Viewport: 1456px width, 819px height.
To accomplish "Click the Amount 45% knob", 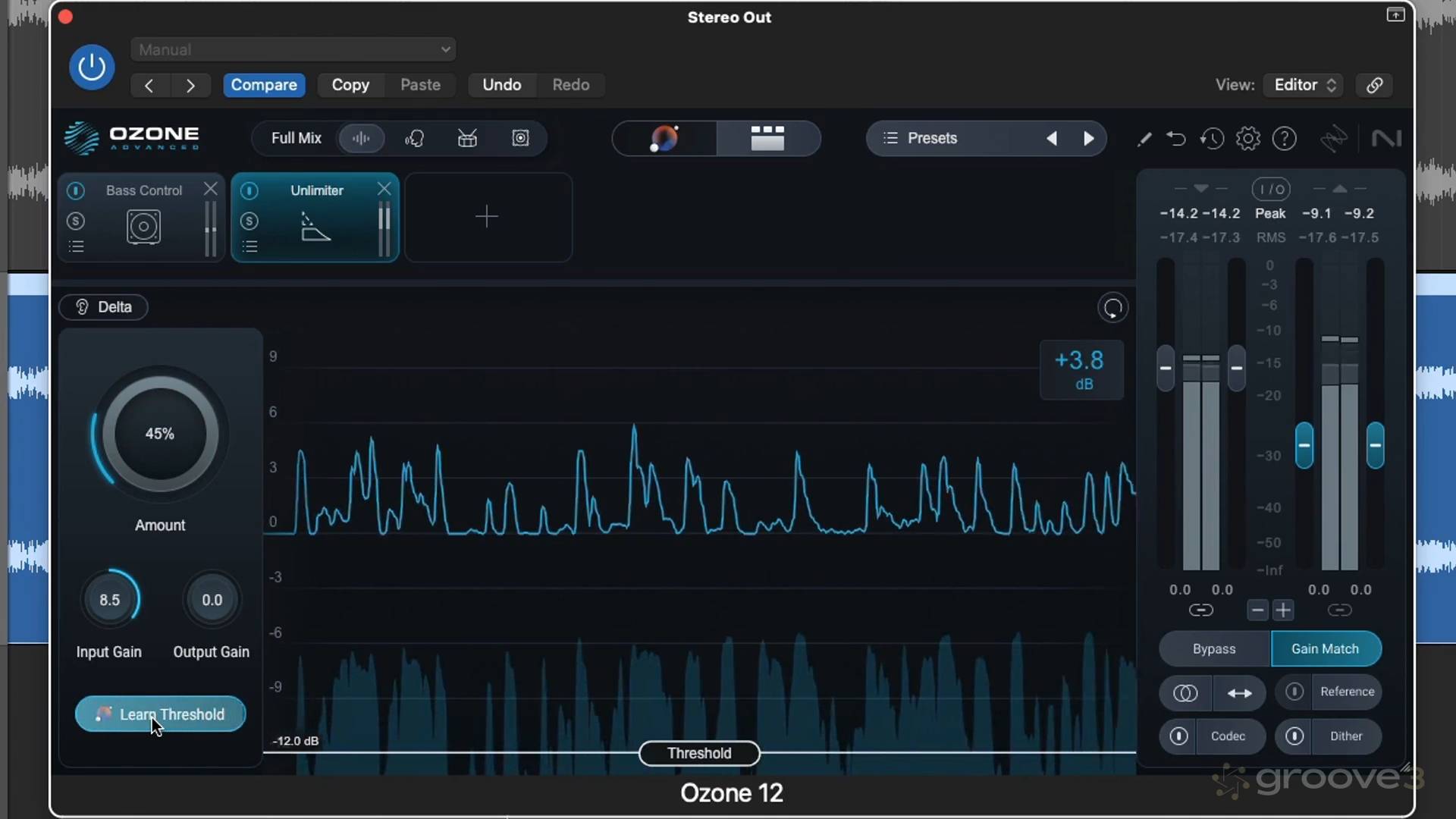I will click(160, 434).
